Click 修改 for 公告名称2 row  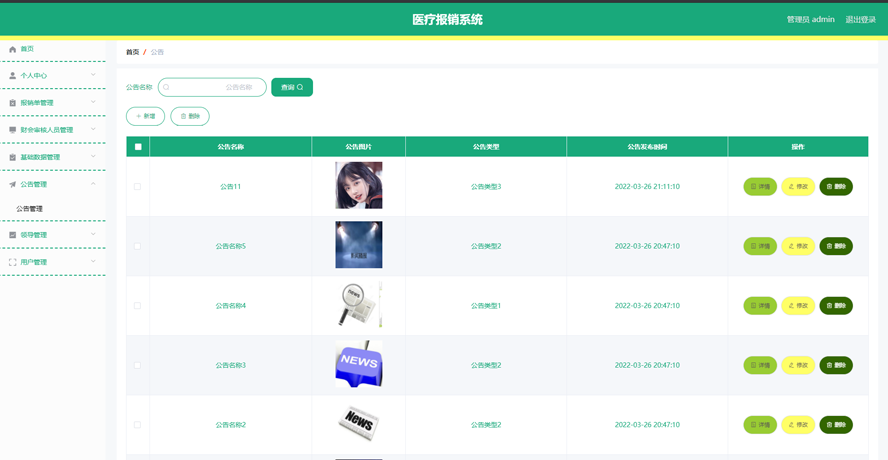[798, 424]
